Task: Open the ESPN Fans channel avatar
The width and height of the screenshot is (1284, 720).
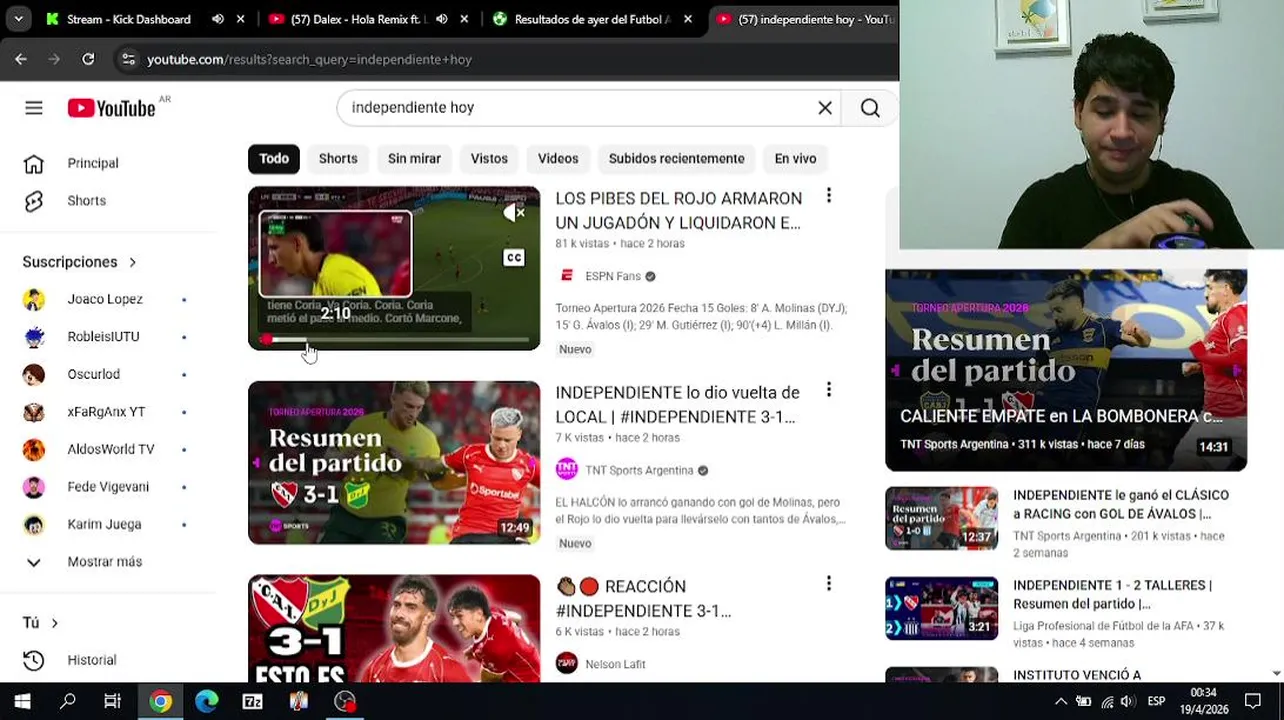Action: [x=567, y=276]
